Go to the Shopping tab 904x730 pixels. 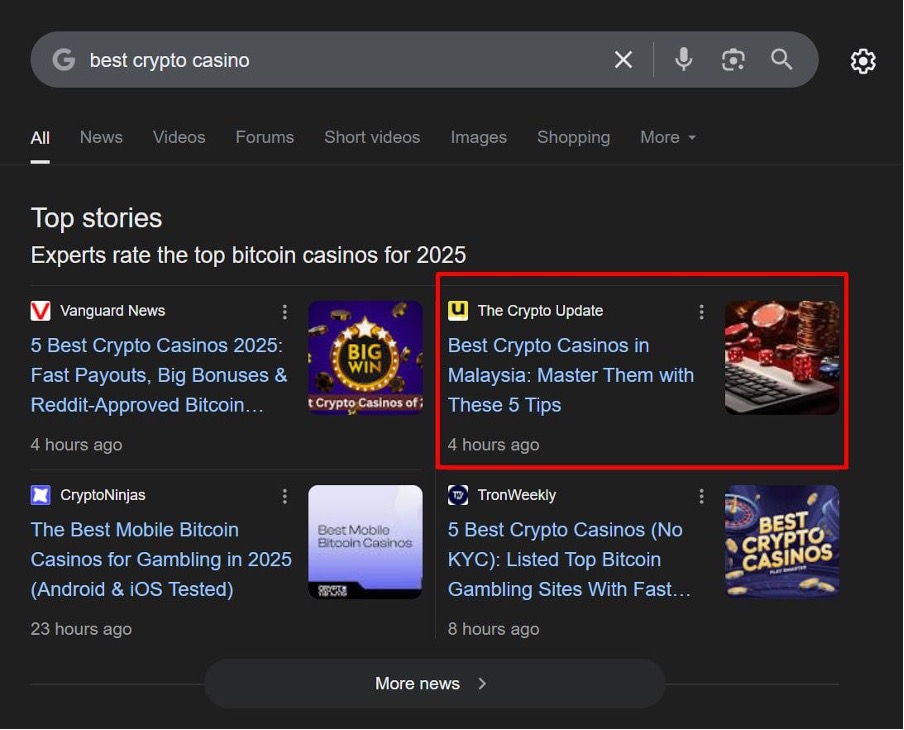573,137
